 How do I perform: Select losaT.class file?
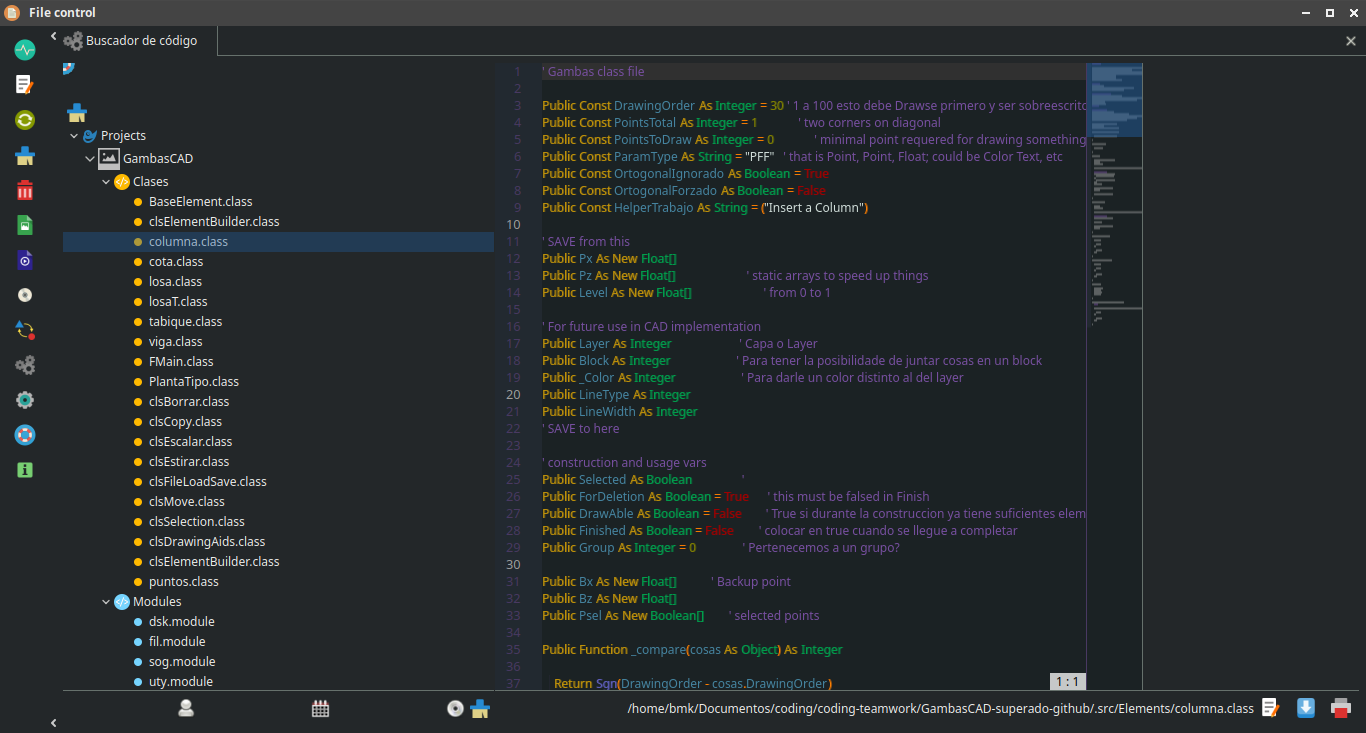click(178, 302)
